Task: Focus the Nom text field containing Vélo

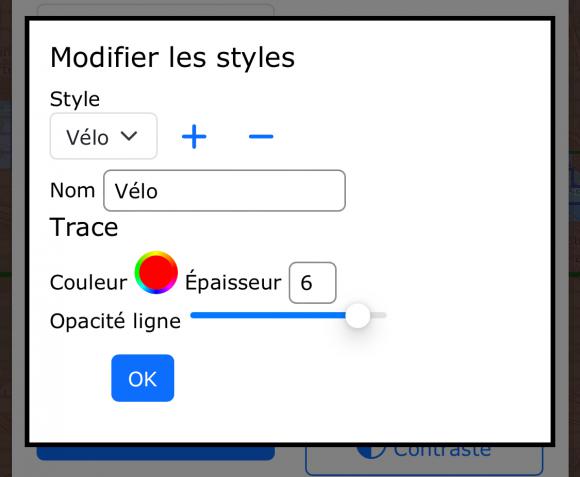Action: click(225, 190)
